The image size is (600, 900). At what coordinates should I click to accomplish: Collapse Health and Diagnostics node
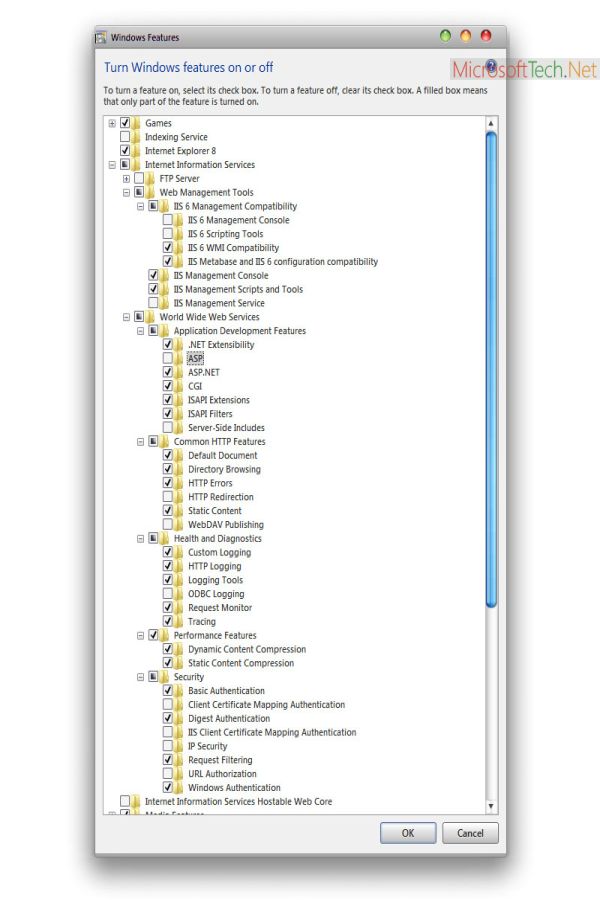click(141, 538)
